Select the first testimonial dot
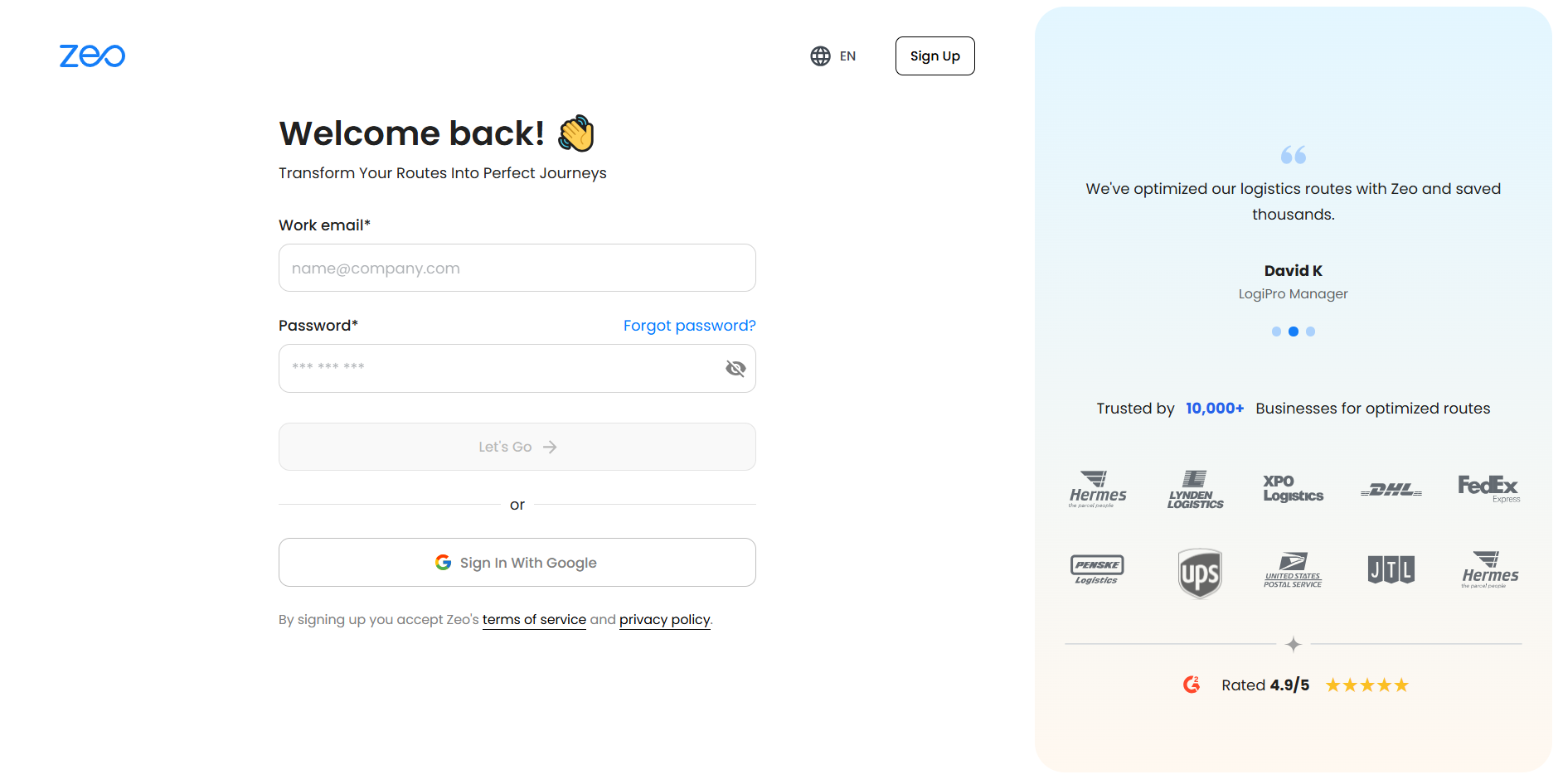Screen dimensions: 1563x784 [x=1276, y=332]
